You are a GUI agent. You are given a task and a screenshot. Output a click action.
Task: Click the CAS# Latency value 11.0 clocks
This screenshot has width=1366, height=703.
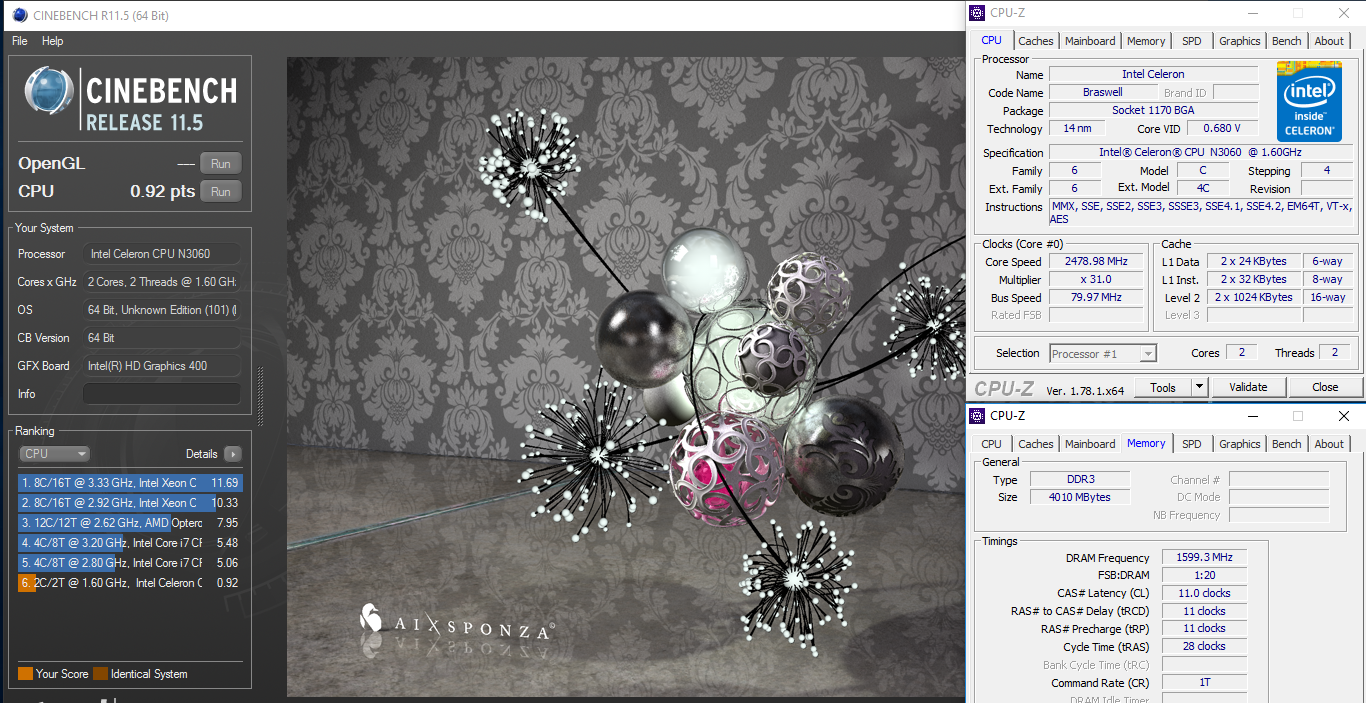coord(1204,593)
